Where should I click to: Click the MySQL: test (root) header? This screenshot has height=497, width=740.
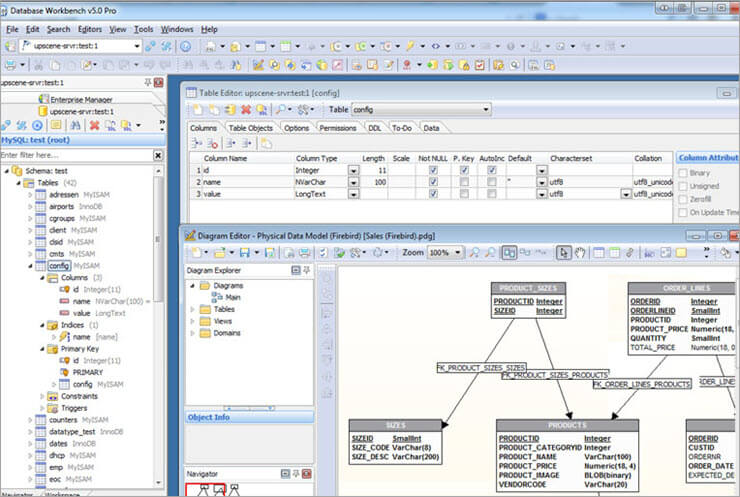[83, 140]
